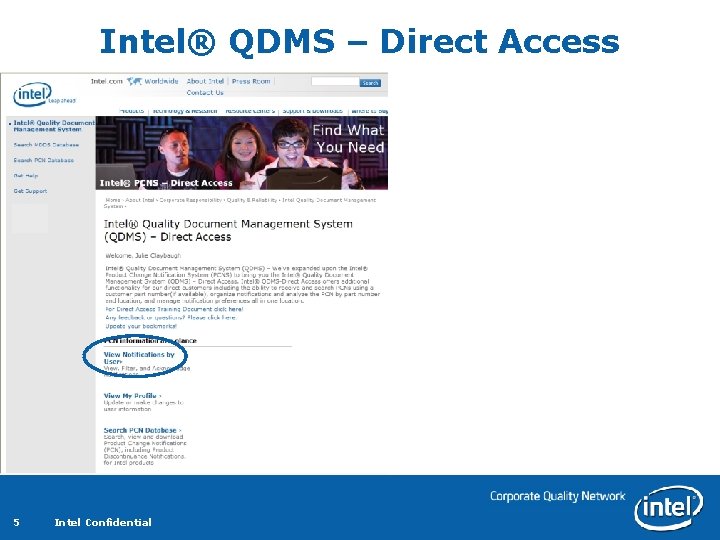The width and height of the screenshot is (720, 540).
Task: Open the View My Profile link
Action: tap(132, 396)
